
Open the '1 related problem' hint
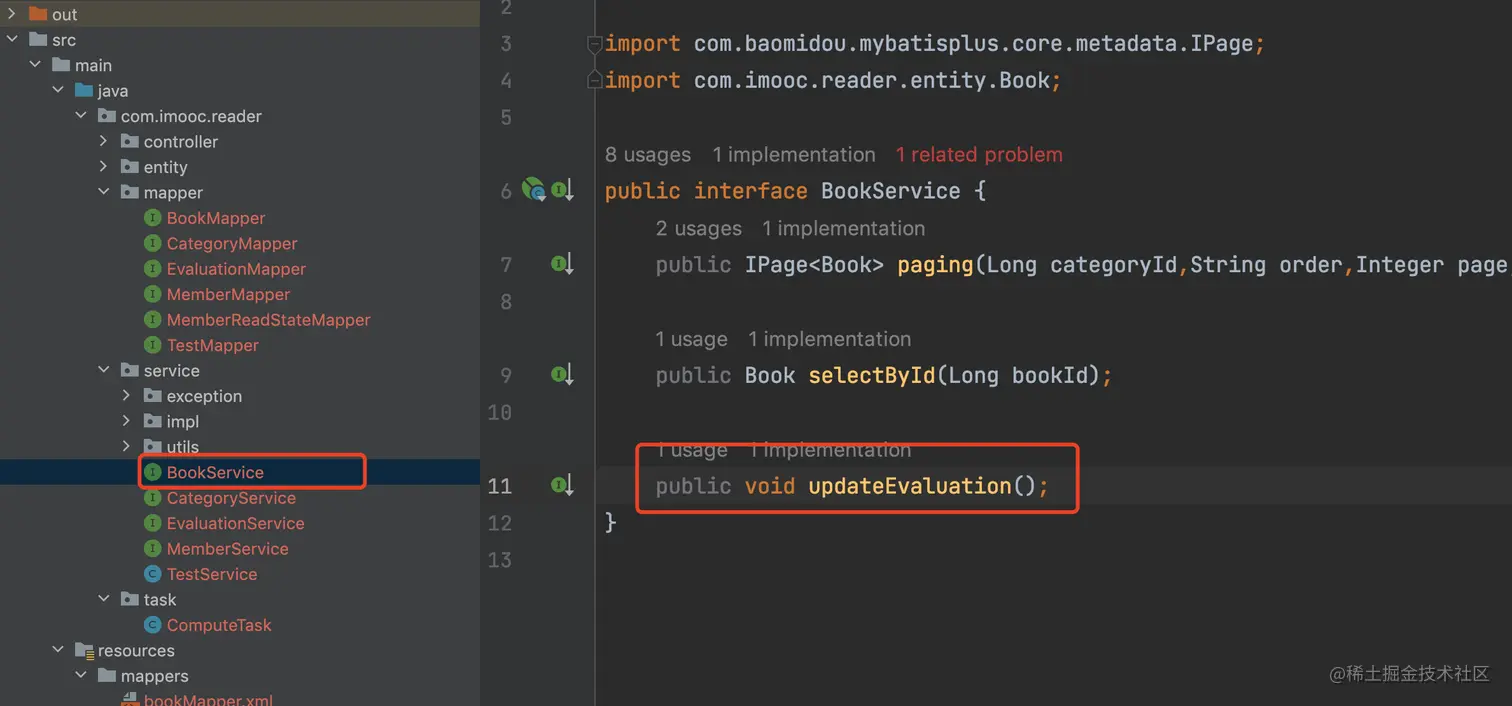click(x=979, y=155)
